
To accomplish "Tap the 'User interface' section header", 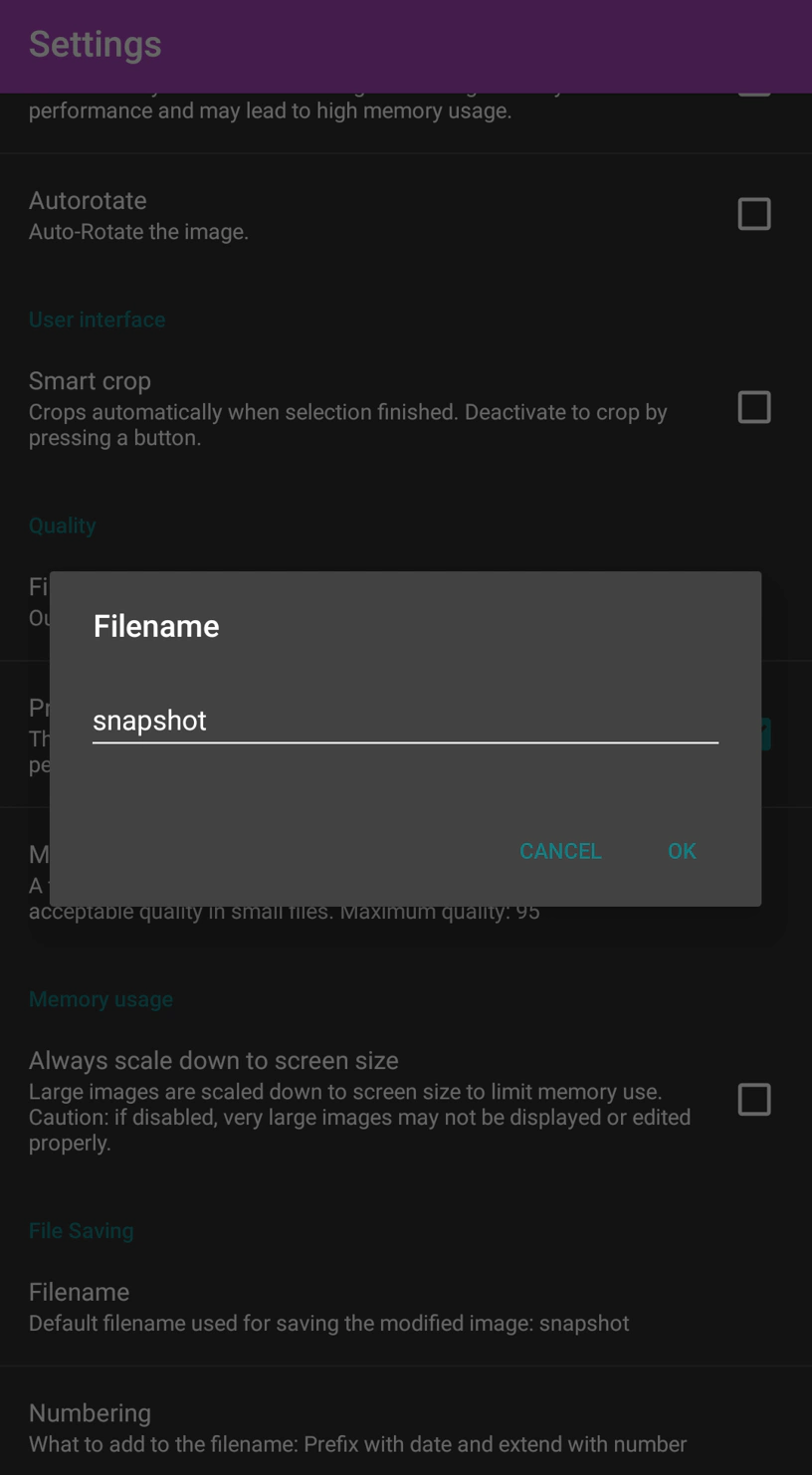I will point(98,319).
